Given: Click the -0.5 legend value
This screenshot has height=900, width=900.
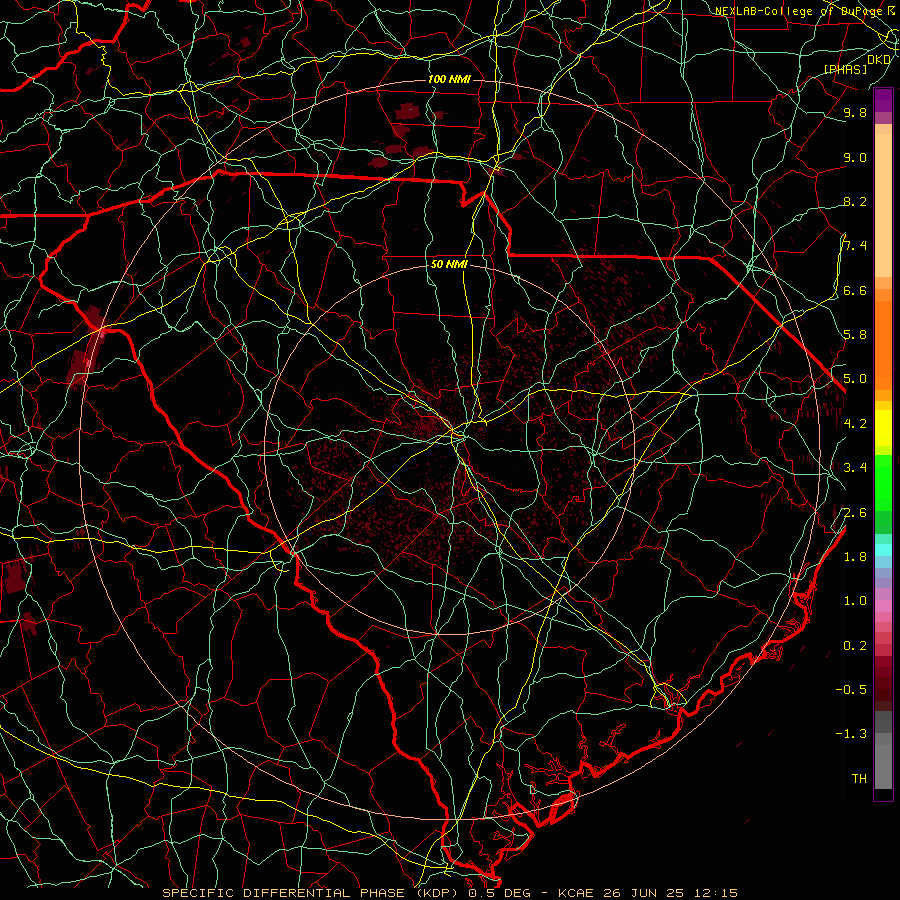Looking at the screenshot, I should [x=851, y=690].
